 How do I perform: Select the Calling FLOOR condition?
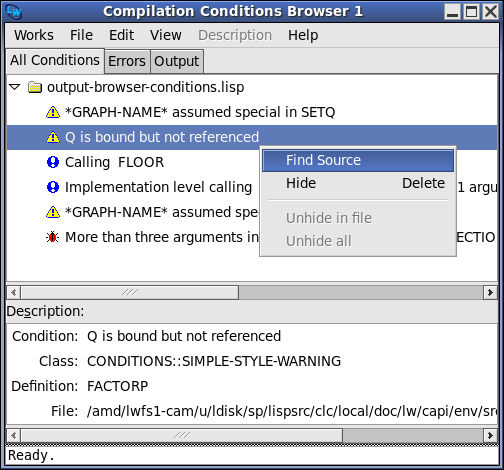(114, 162)
